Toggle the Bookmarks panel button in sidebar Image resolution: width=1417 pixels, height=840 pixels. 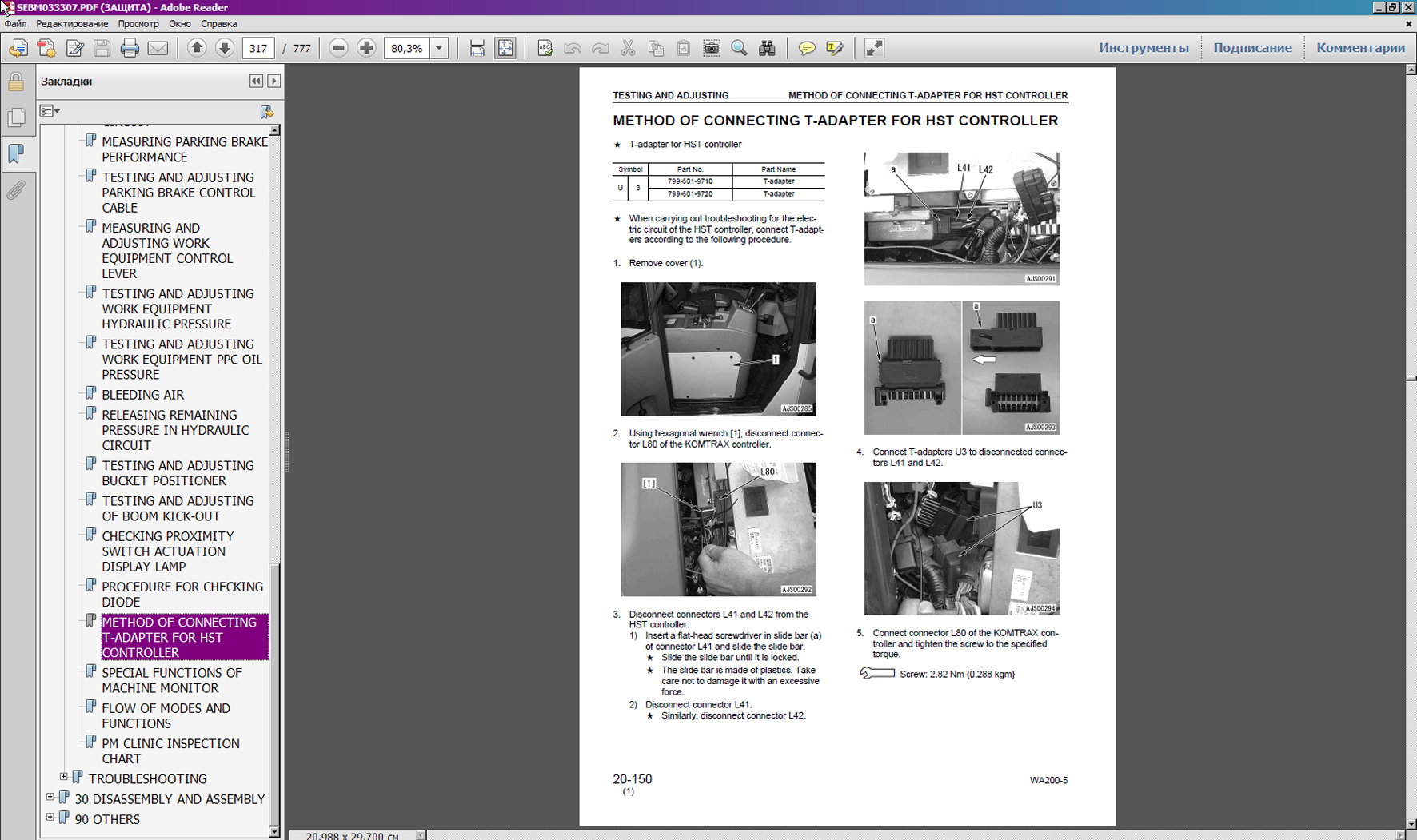pos(16,153)
